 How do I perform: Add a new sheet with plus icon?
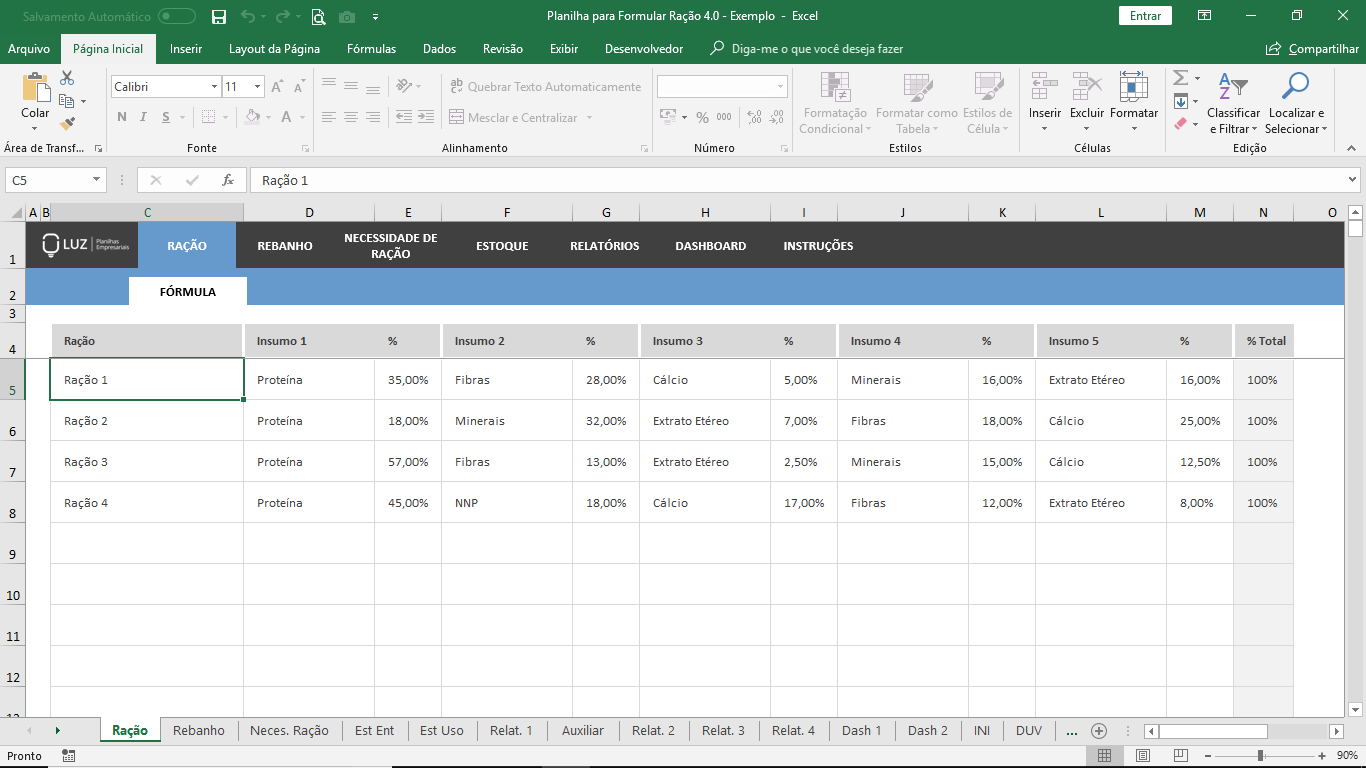(1098, 731)
